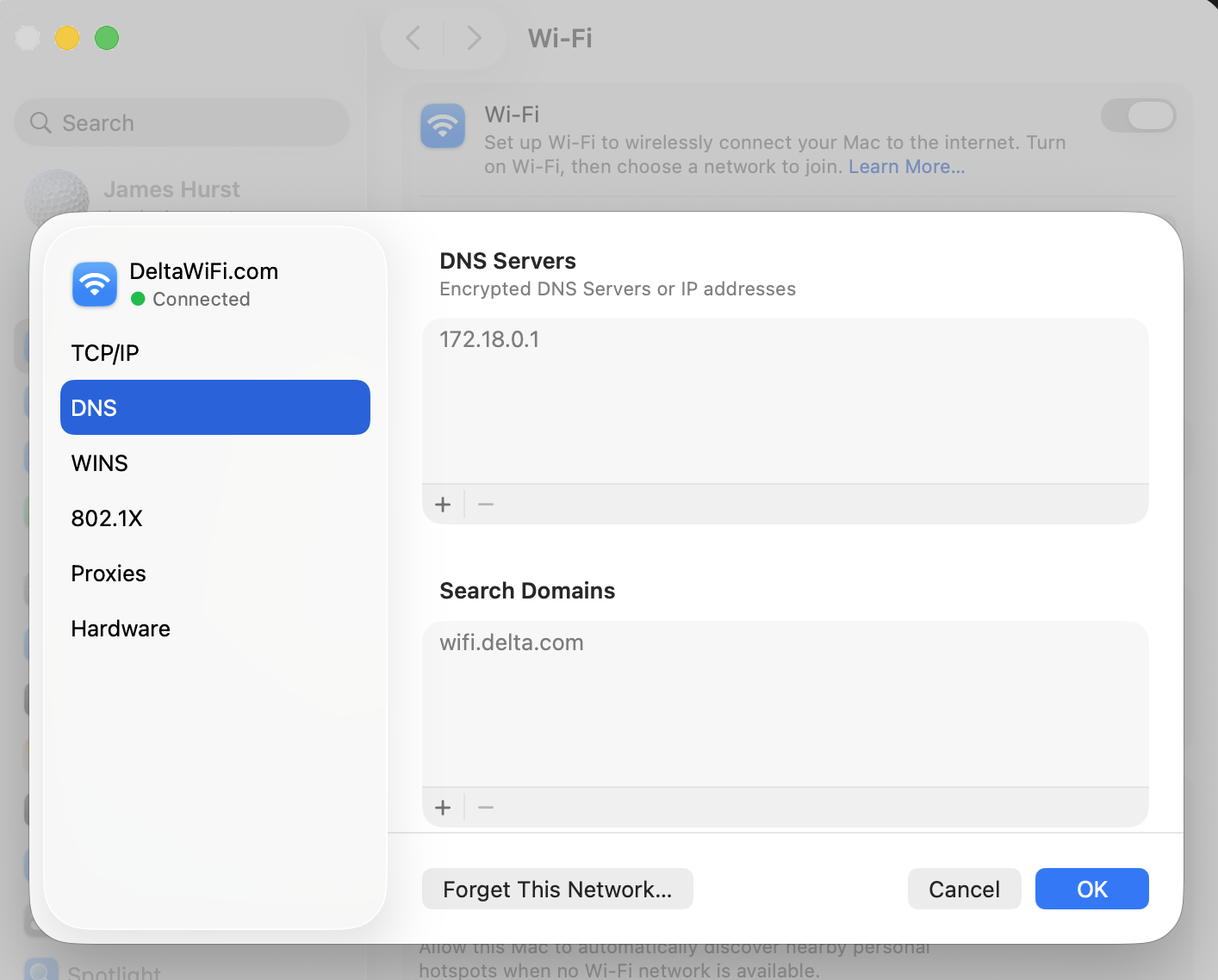Switch to the TCP/IP settings pane

coord(105,352)
